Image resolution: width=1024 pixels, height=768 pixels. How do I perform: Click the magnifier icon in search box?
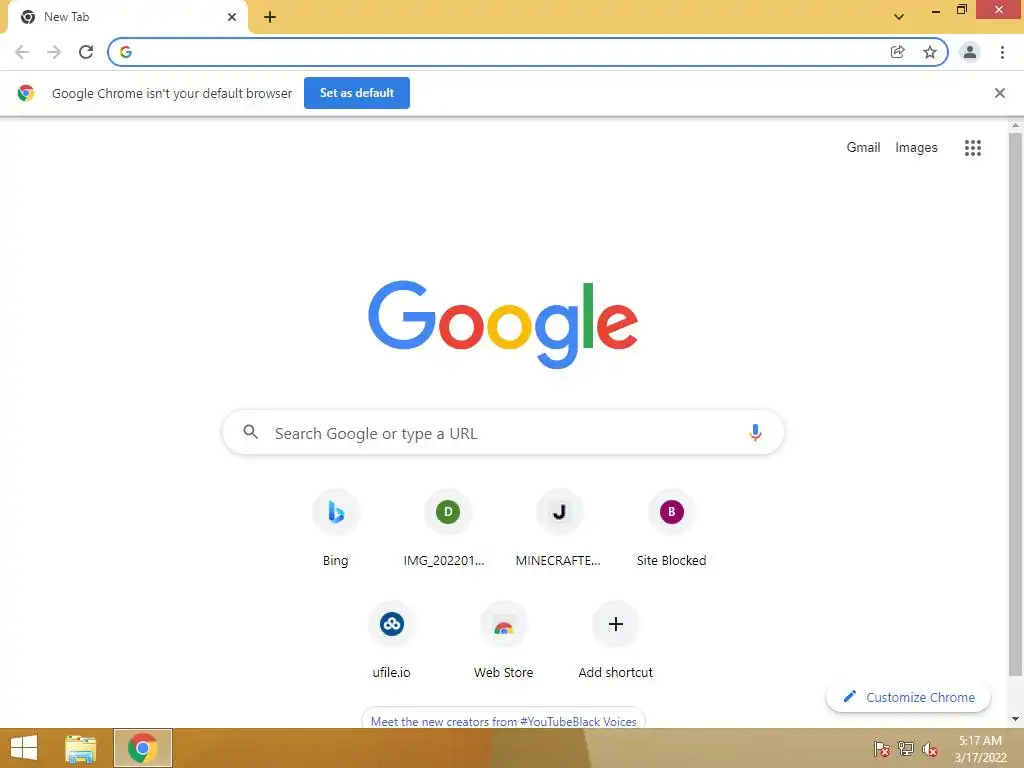pos(251,432)
